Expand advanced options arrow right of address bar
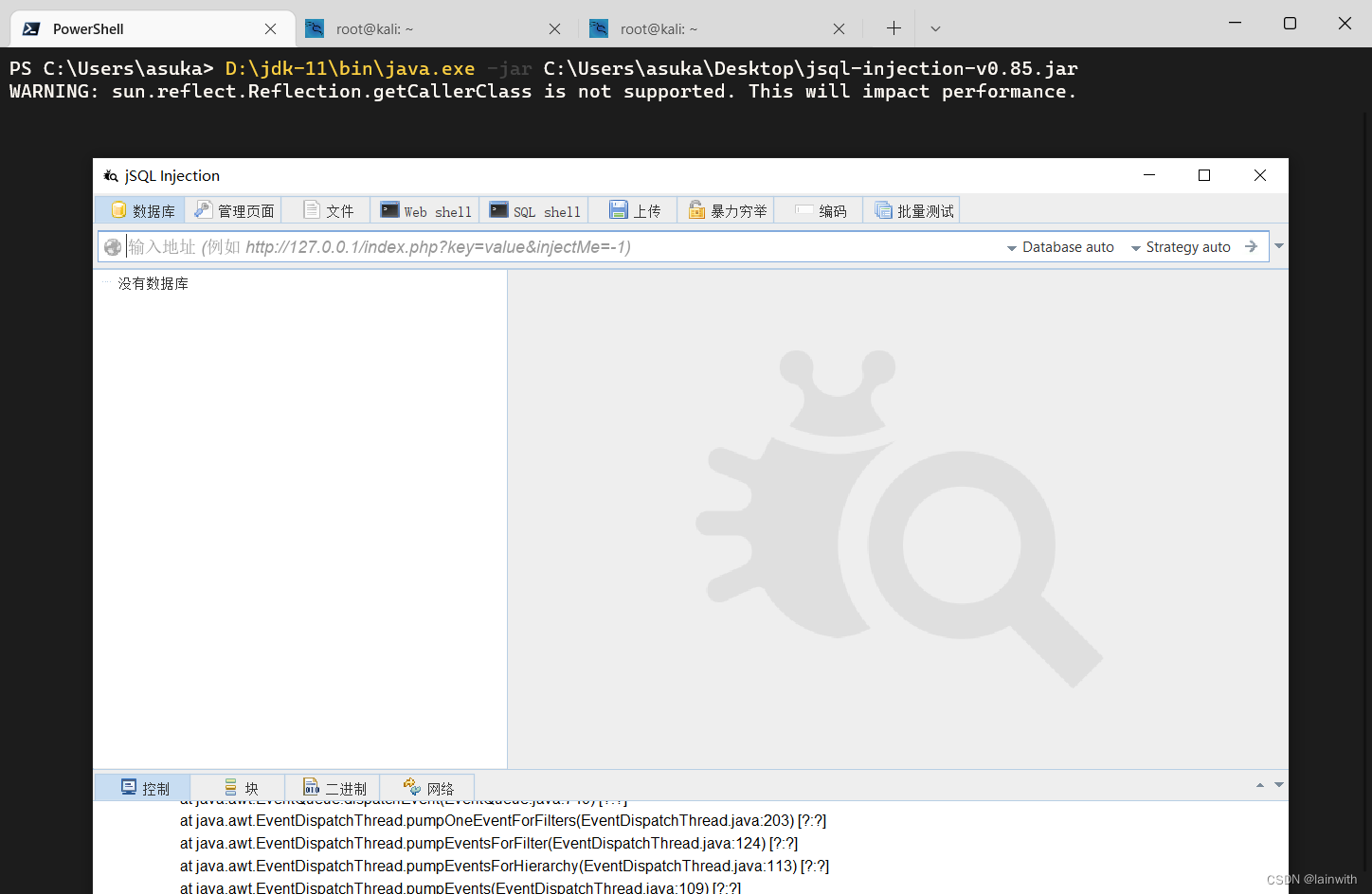The image size is (1372, 894). pyautogui.click(x=1279, y=246)
